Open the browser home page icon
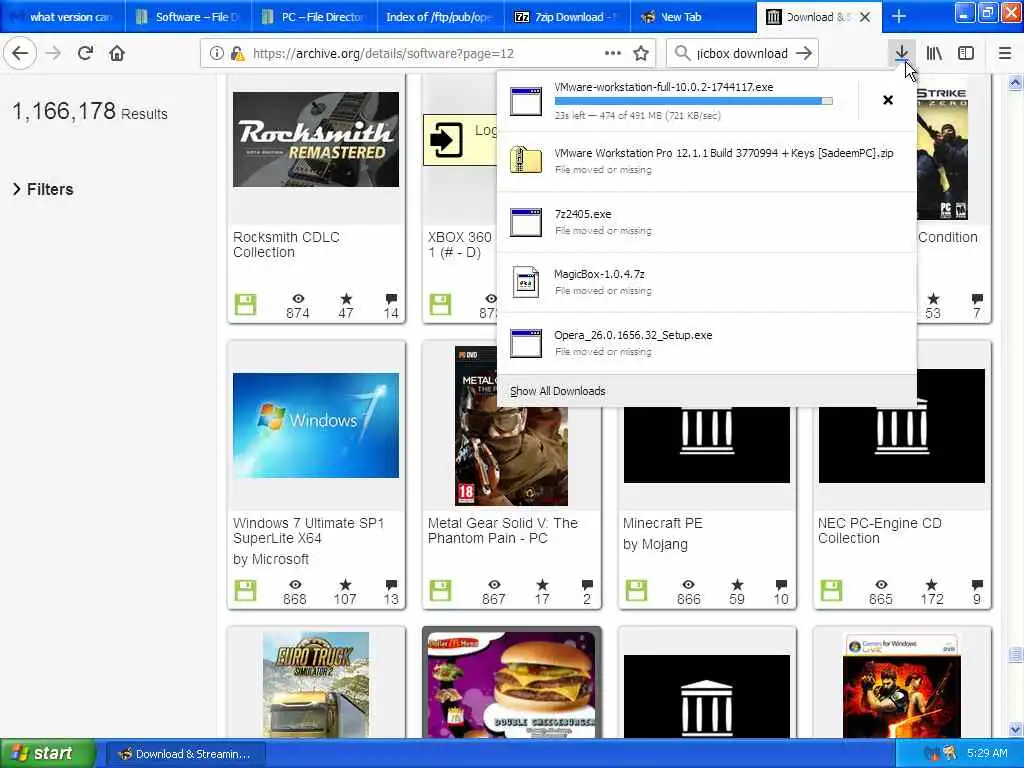 (x=117, y=54)
